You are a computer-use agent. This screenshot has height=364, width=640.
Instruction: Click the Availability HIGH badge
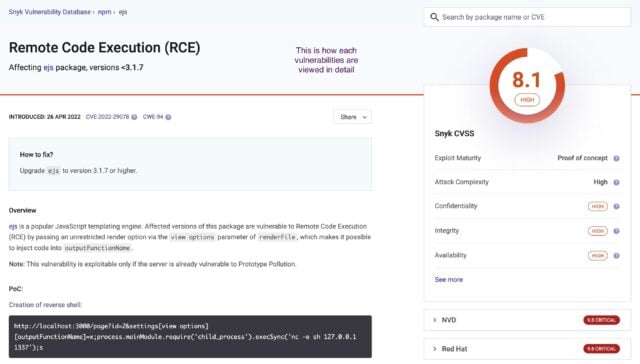point(598,255)
